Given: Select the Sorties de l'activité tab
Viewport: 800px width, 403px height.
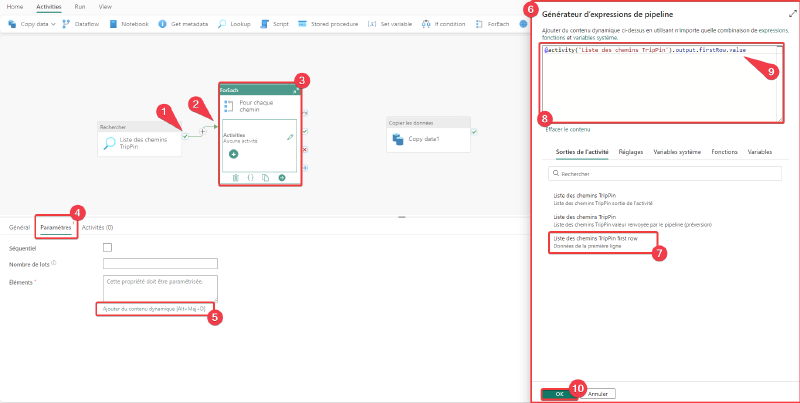Looking at the screenshot, I should (582, 152).
